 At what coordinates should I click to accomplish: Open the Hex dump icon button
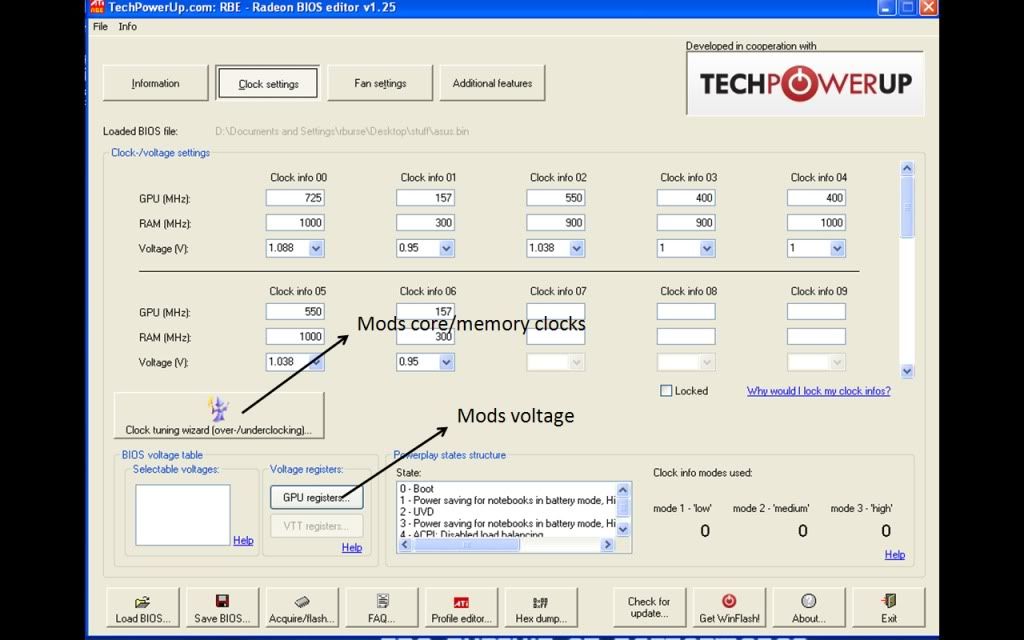pyautogui.click(x=541, y=608)
